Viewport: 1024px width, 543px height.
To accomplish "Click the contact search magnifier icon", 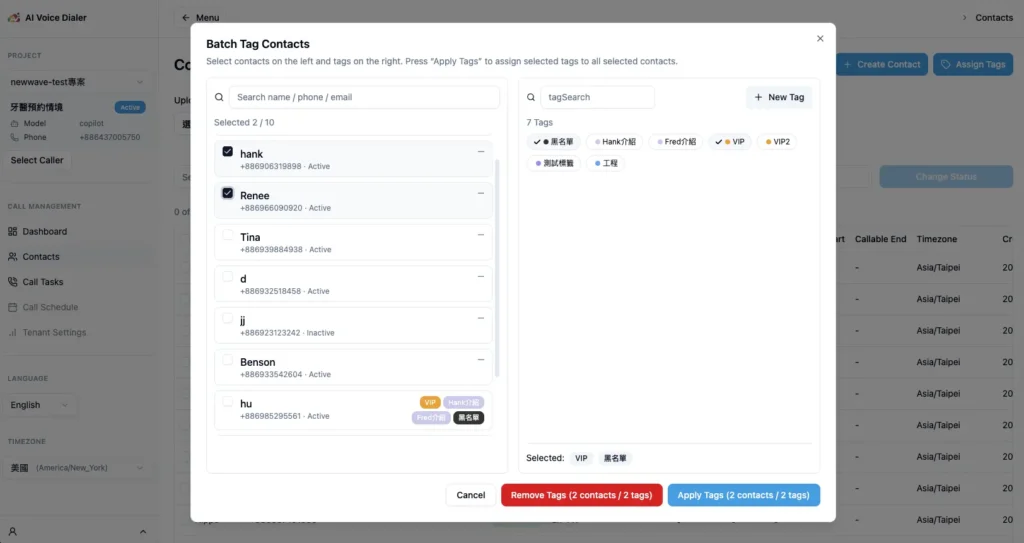I will click(x=220, y=98).
